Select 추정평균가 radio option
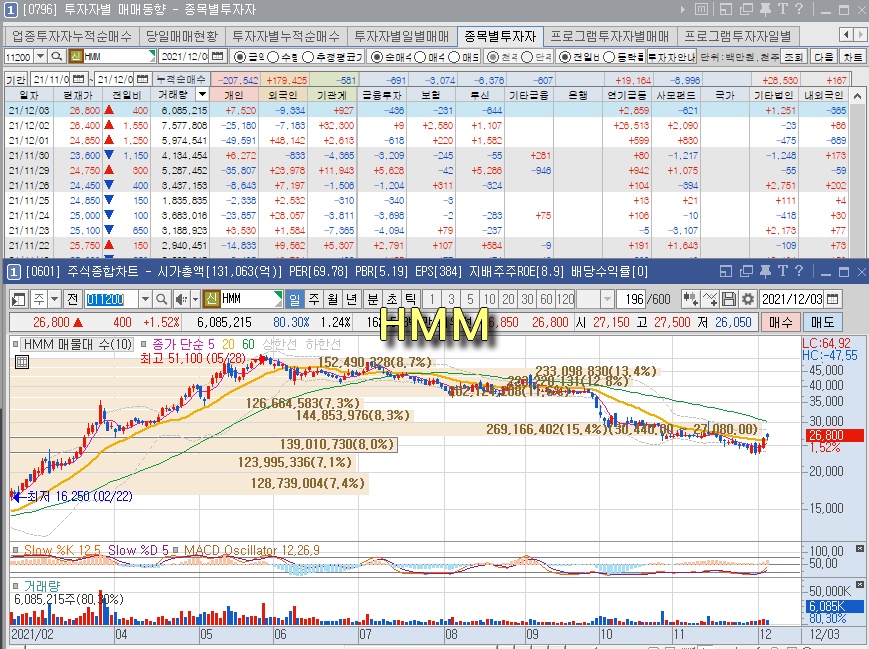869x649 pixels. pyautogui.click(x=308, y=57)
